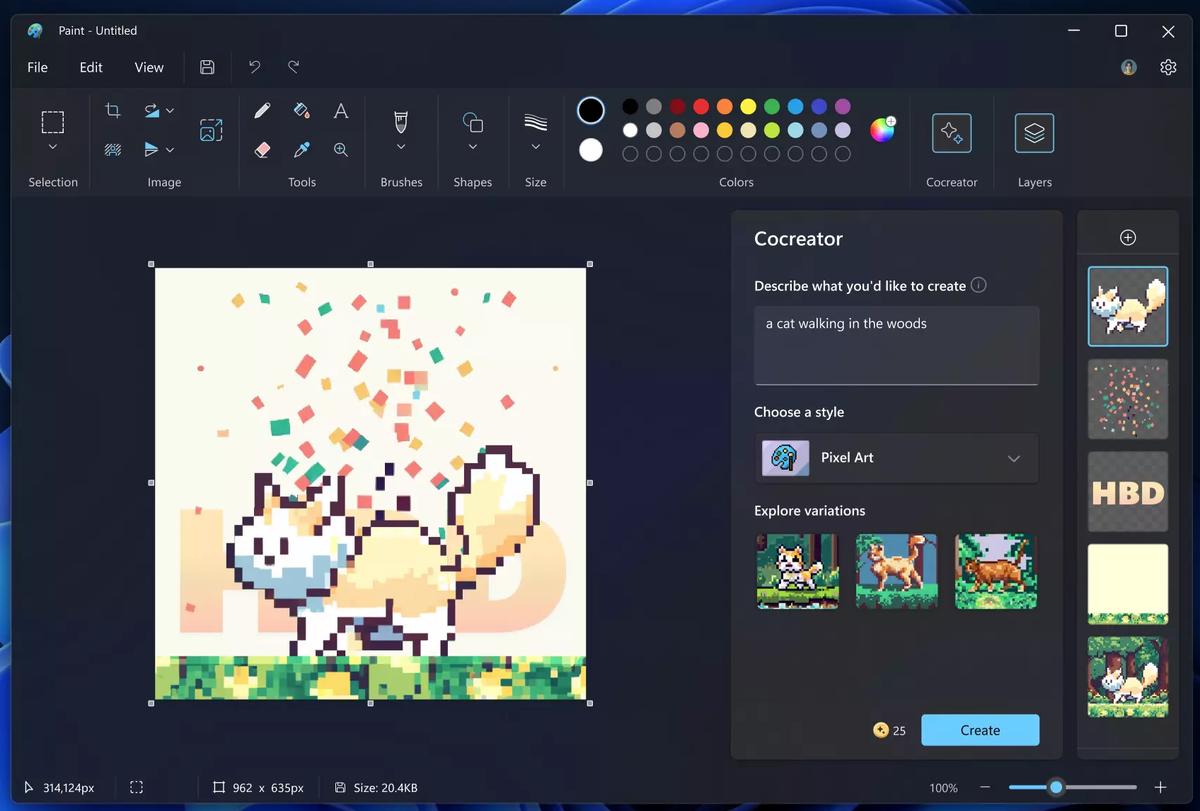Click the Save icon
The image size is (1200, 811).
(207, 67)
